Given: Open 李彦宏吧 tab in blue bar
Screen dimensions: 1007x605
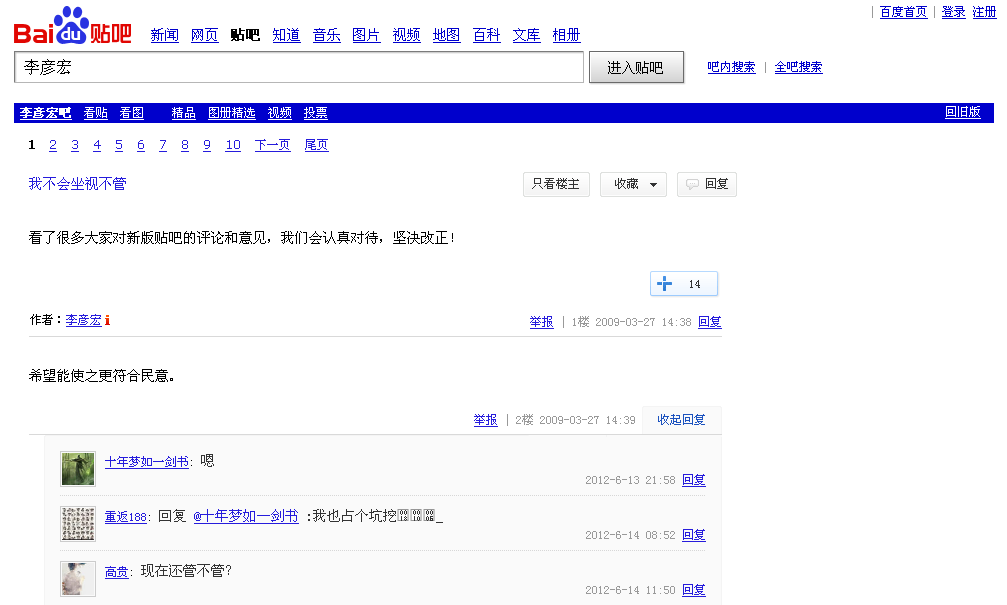Looking at the screenshot, I should pos(45,113).
